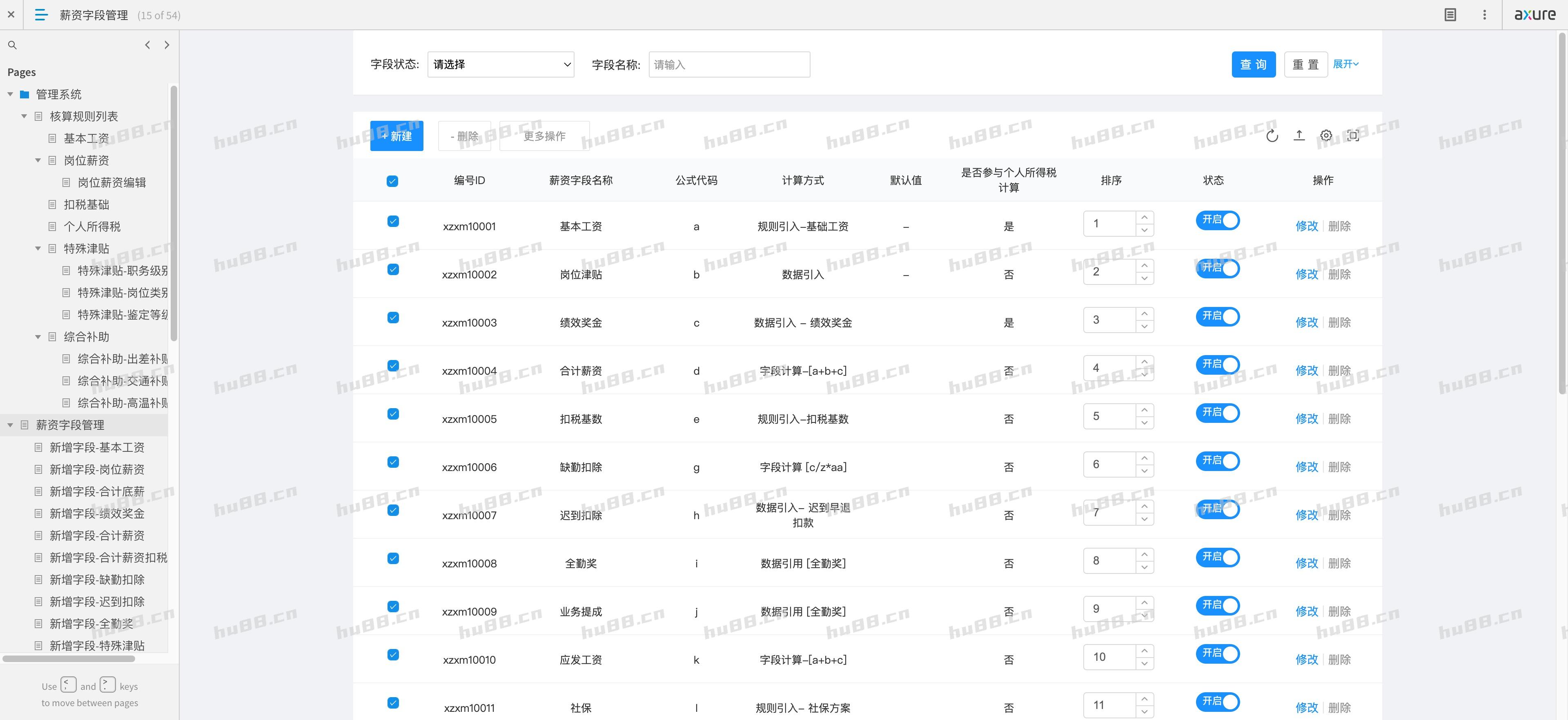Image resolution: width=1568 pixels, height=720 pixels.
Task: Open the 字段状态 请选择 dropdown
Action: (500, 64)
